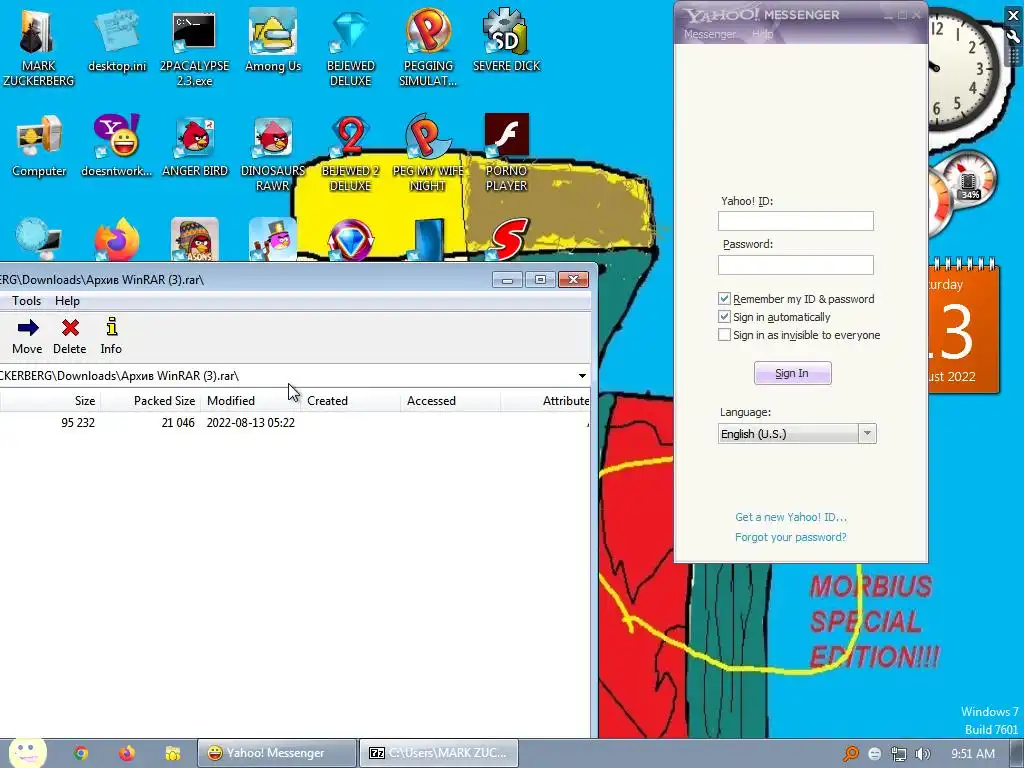Click the Start button orb
The height and width of the screenshot is (768, 1024).
[x=27, y=753]
